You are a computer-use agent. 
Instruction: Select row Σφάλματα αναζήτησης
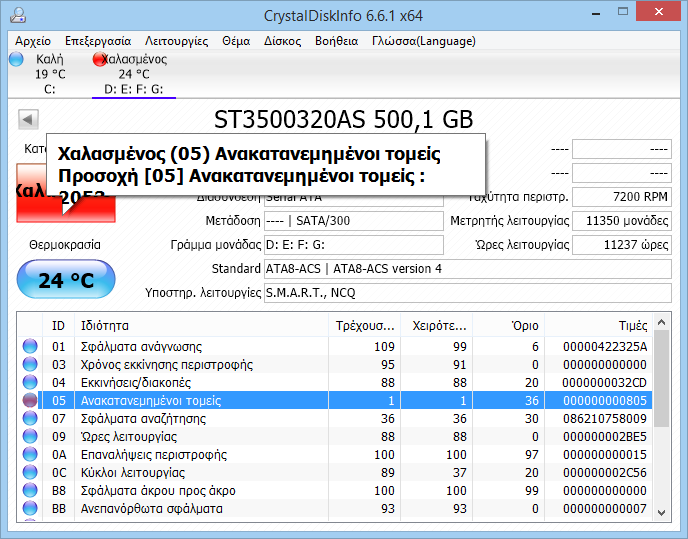335,418
